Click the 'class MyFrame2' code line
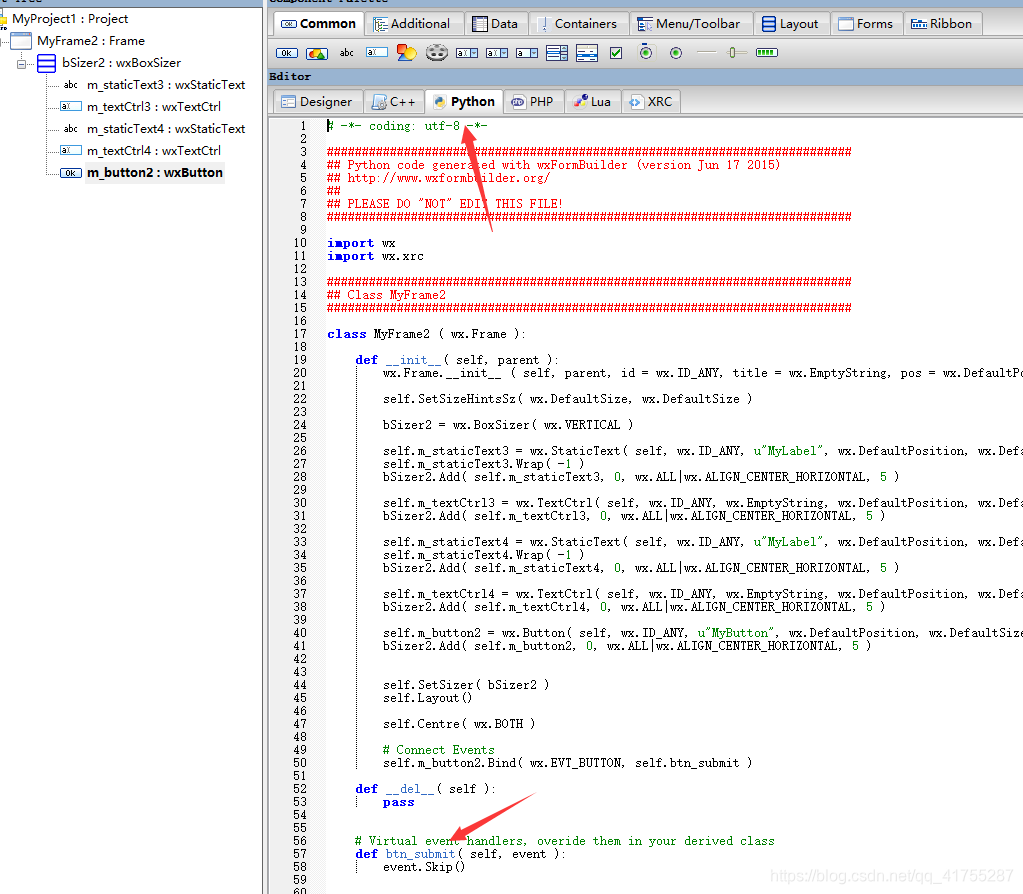Viewport: 1023px width, 894px height. tap(426, 334)
